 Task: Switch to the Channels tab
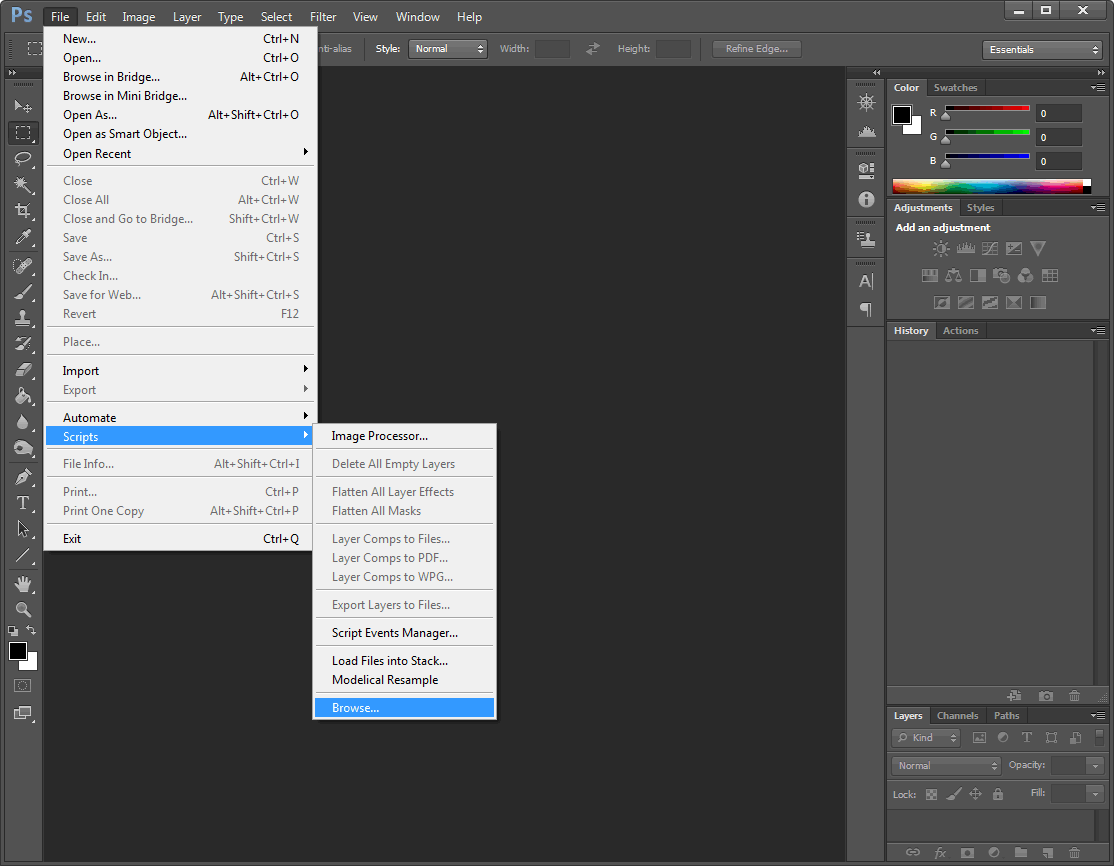[957, 715]
